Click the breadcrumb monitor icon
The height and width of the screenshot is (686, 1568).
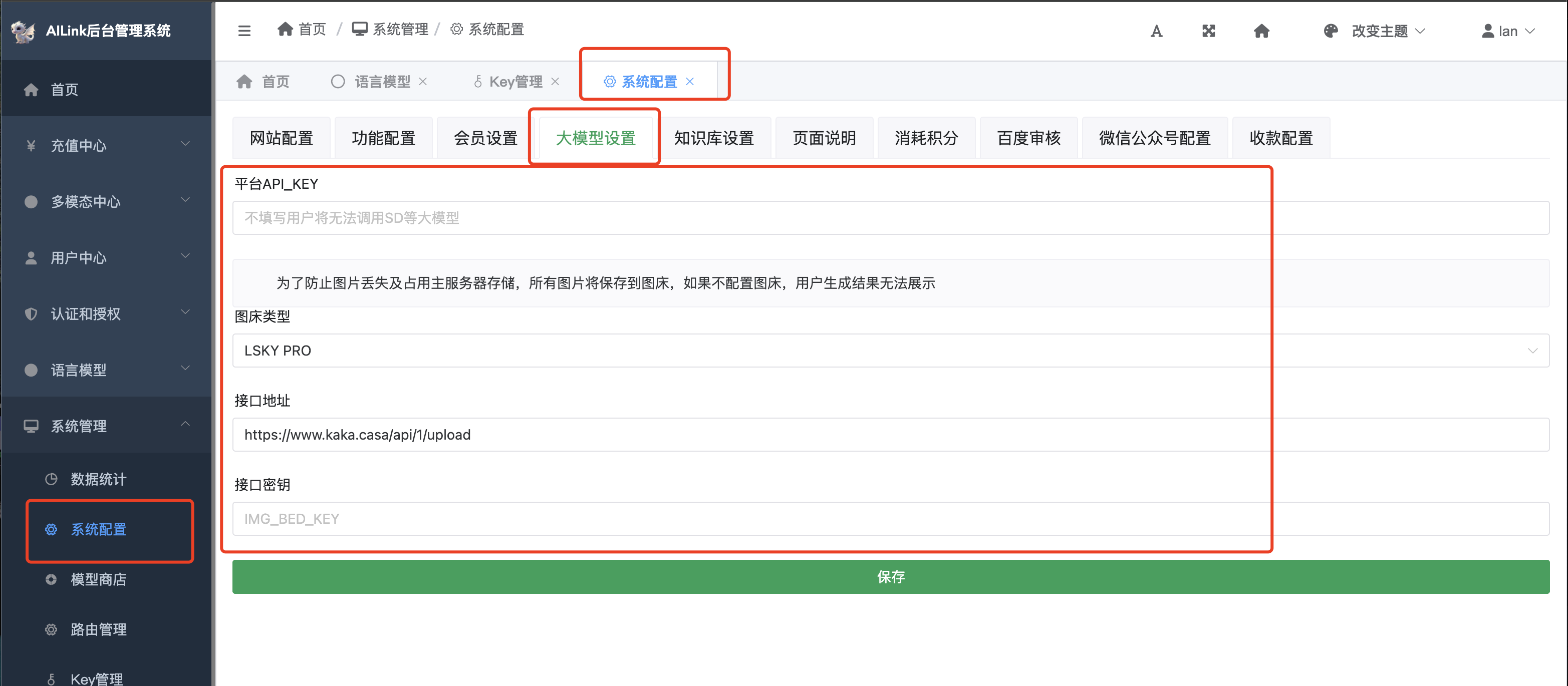point(360,29)
